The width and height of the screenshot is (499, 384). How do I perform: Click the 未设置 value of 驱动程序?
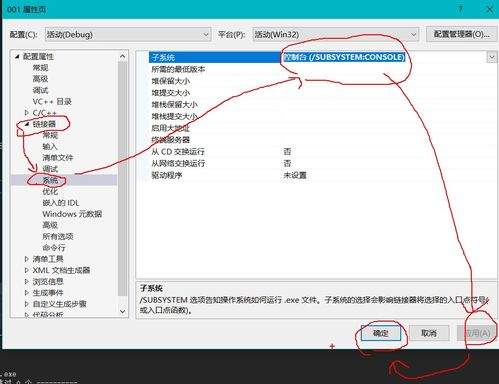click(295, 175)
